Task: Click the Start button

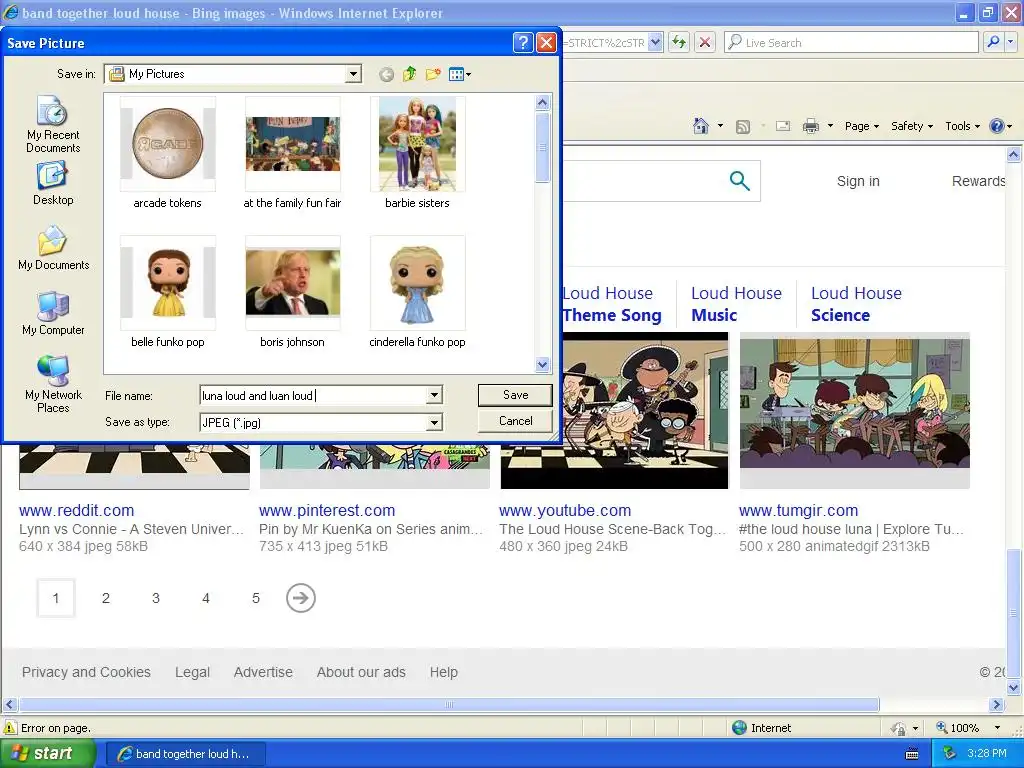Action: [x=47, y=753]
